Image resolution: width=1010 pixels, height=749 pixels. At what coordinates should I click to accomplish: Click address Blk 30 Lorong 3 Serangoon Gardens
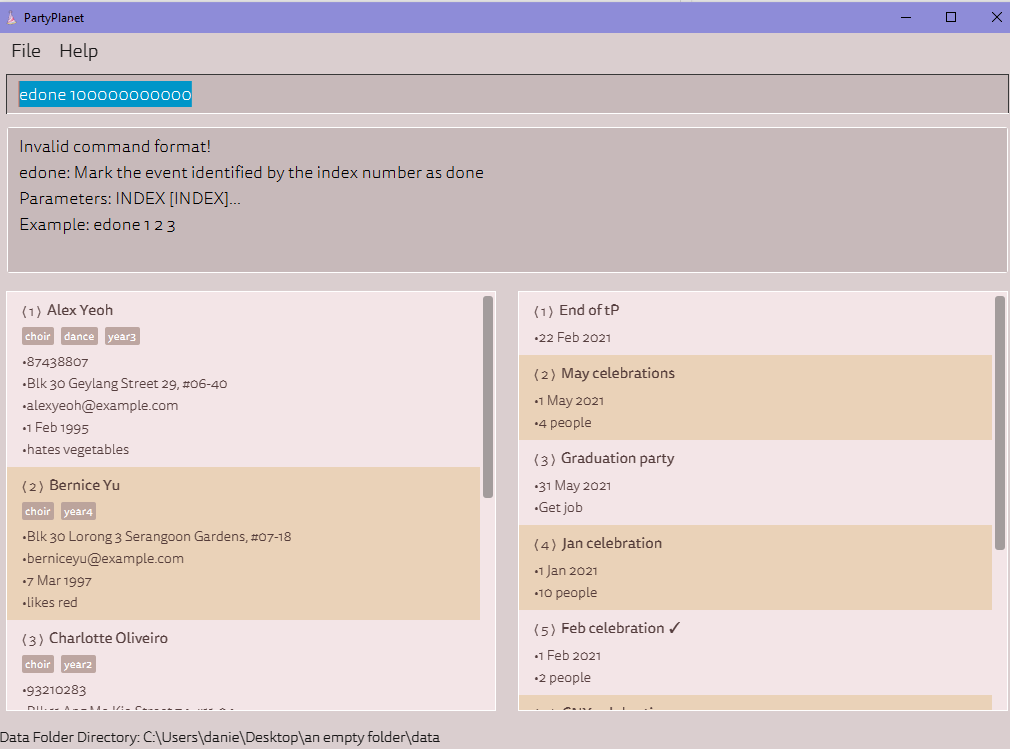[159, 536]
